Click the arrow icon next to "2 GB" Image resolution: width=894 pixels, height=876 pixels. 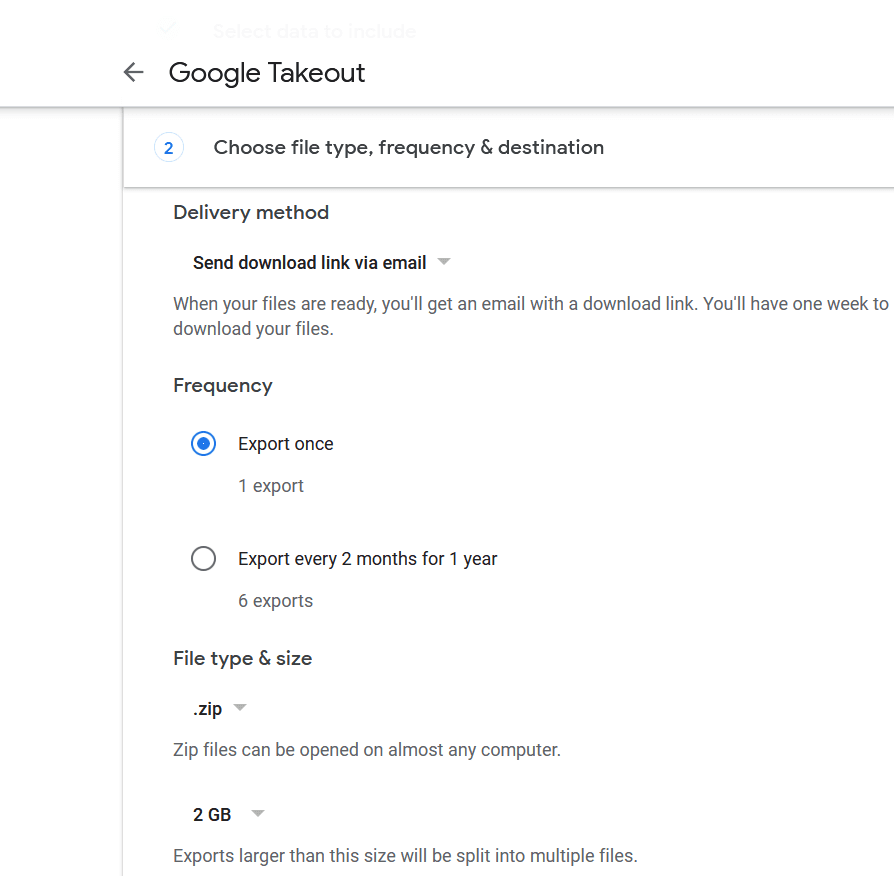[257, 813]
